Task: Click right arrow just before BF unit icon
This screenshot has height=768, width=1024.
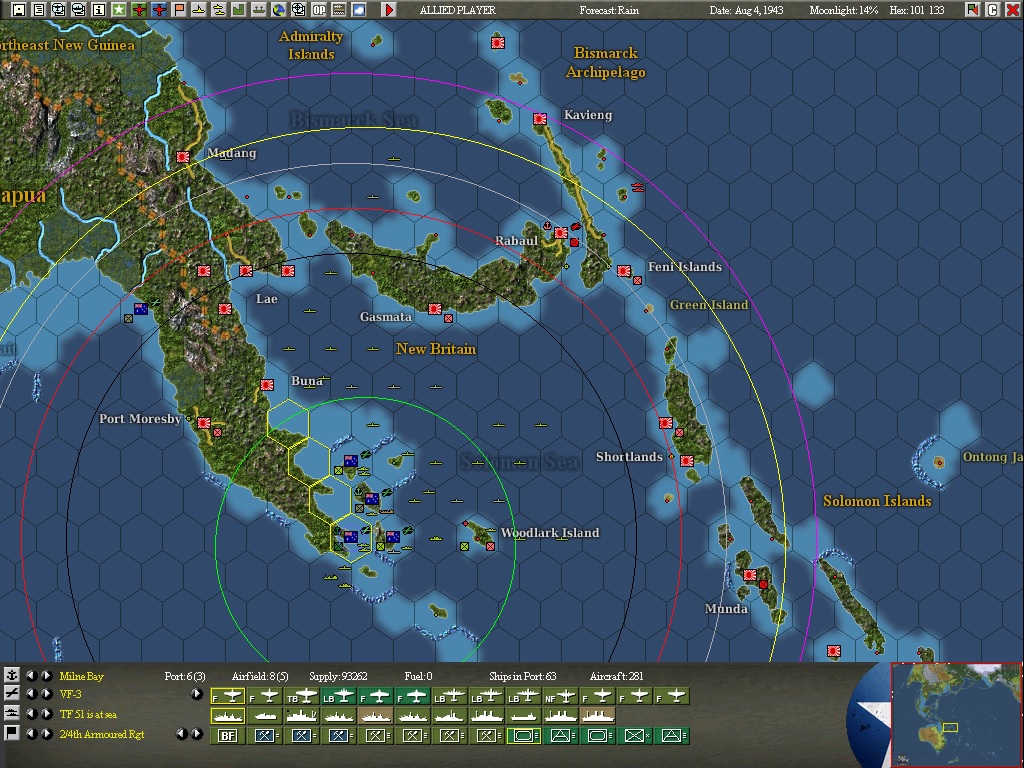Action: (x=197, y=734)
